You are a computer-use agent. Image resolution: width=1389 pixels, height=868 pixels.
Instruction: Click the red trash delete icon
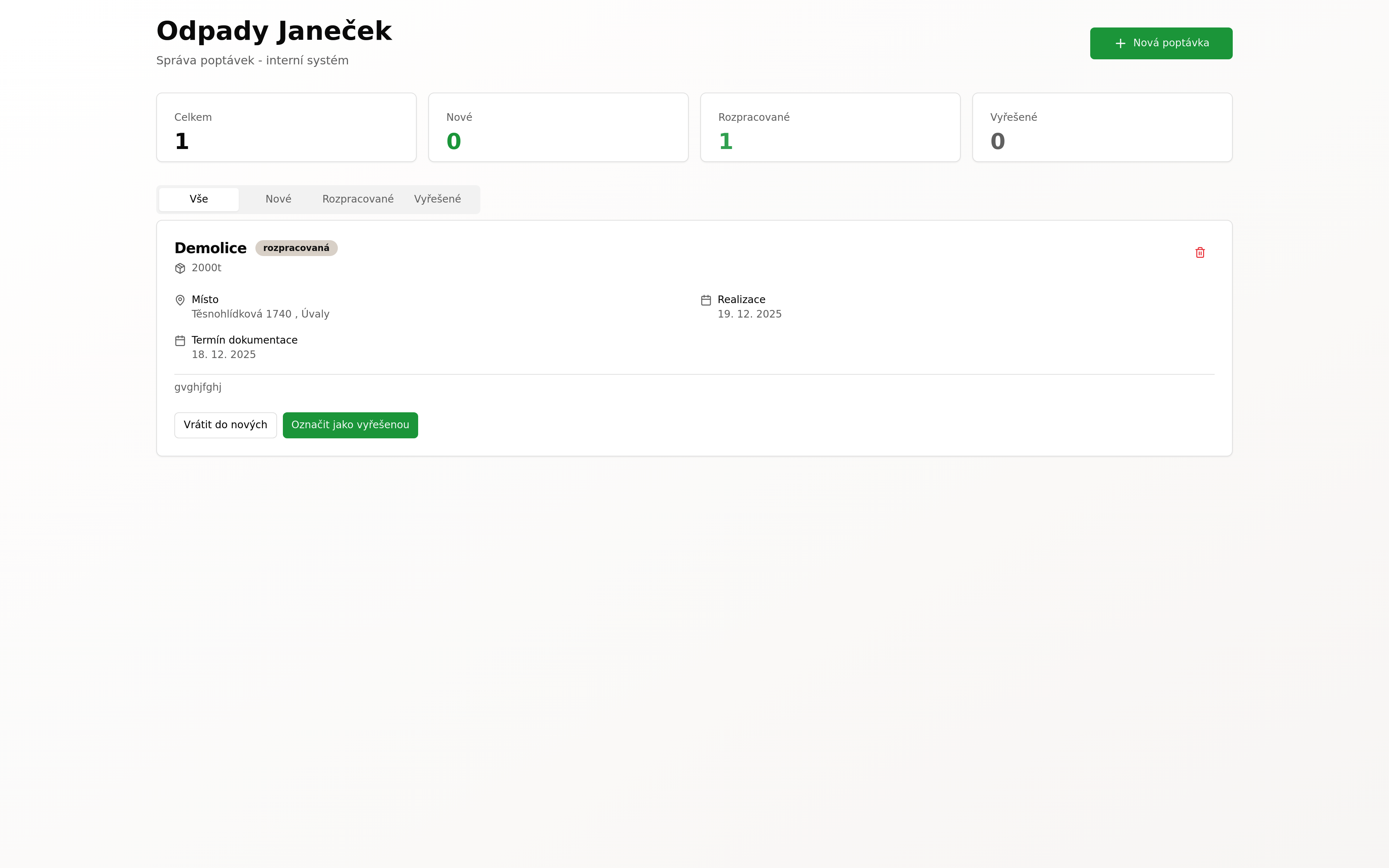click(x=1199, y=252)
